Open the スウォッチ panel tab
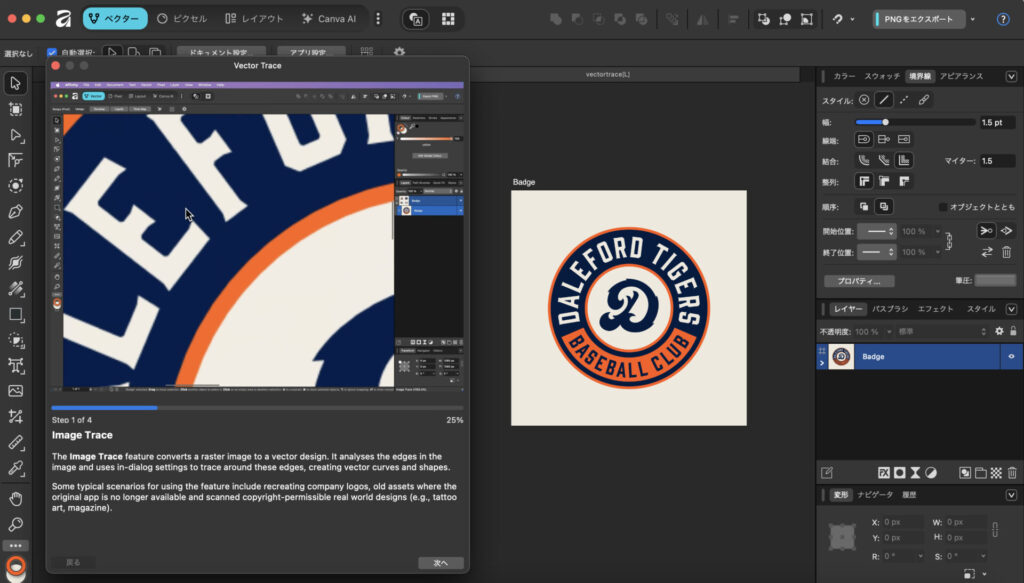Image resolution: width=1024 pixels, height=583 pixels. pyautogui.click(x=882, y=76)
